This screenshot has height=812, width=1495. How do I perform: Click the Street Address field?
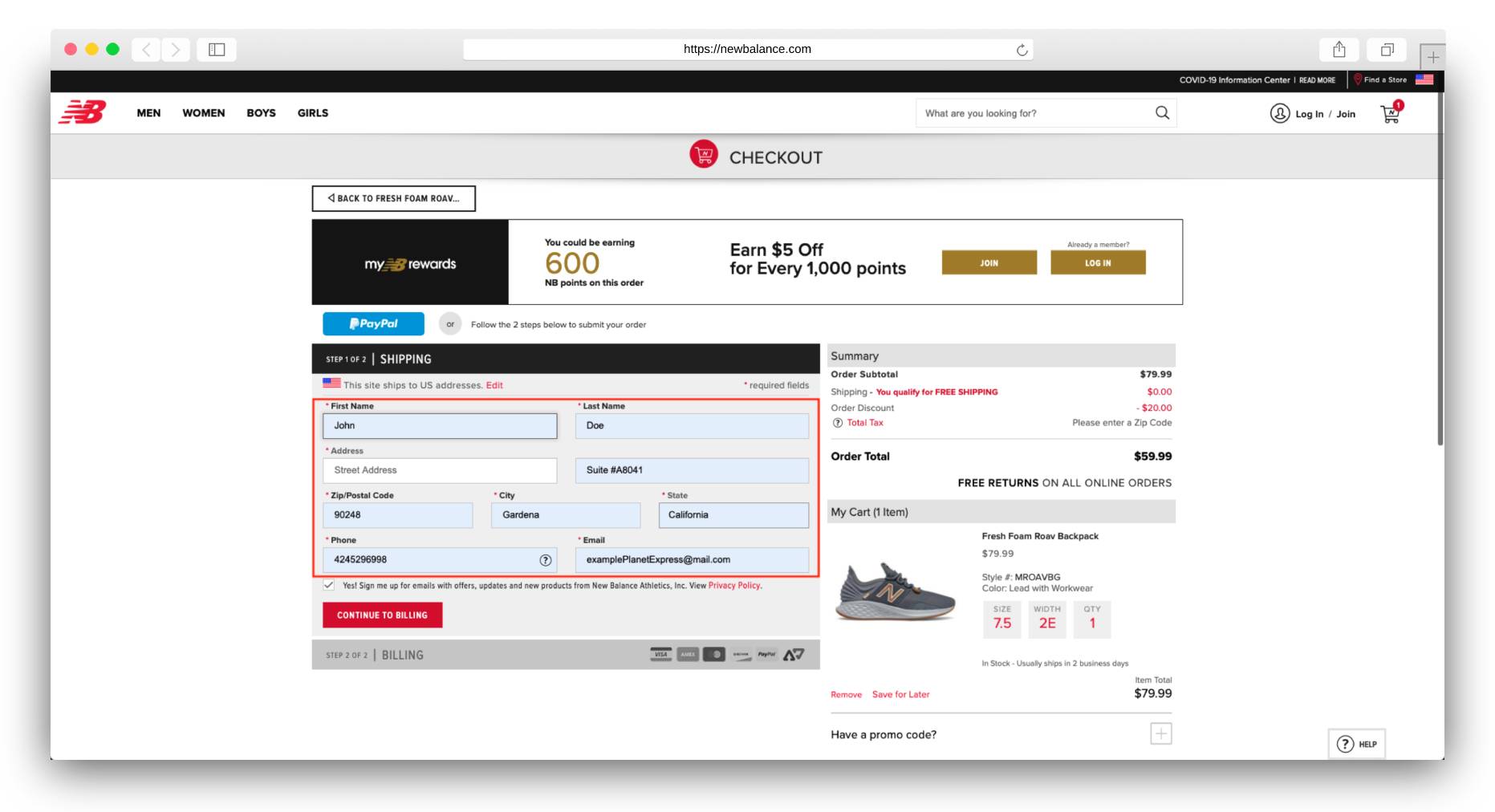click(440, 470)
